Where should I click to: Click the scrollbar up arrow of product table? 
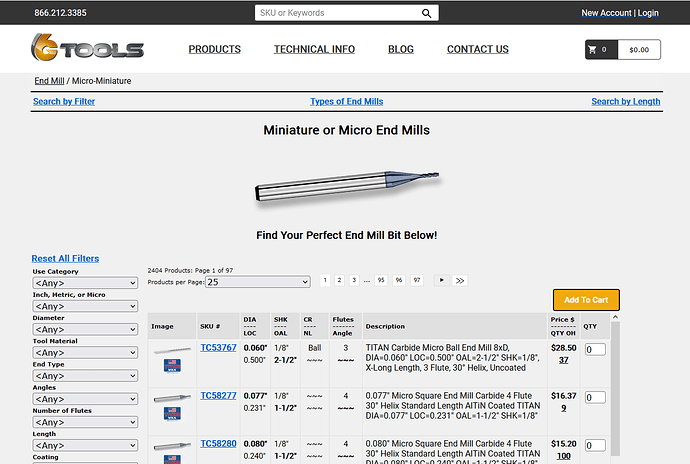point(615,317)
